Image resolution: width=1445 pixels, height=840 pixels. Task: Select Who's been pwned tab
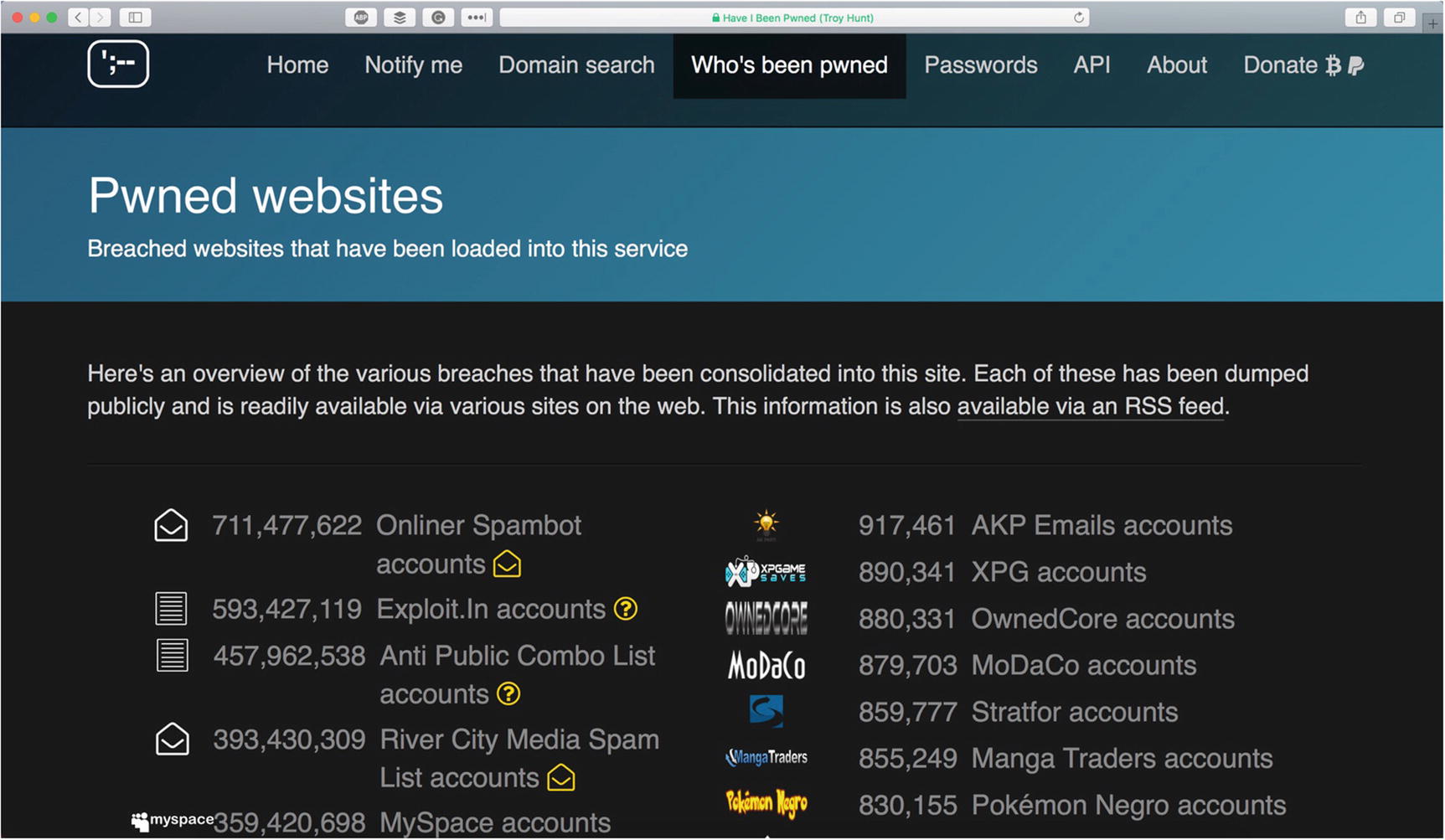(x=789, y=65)
